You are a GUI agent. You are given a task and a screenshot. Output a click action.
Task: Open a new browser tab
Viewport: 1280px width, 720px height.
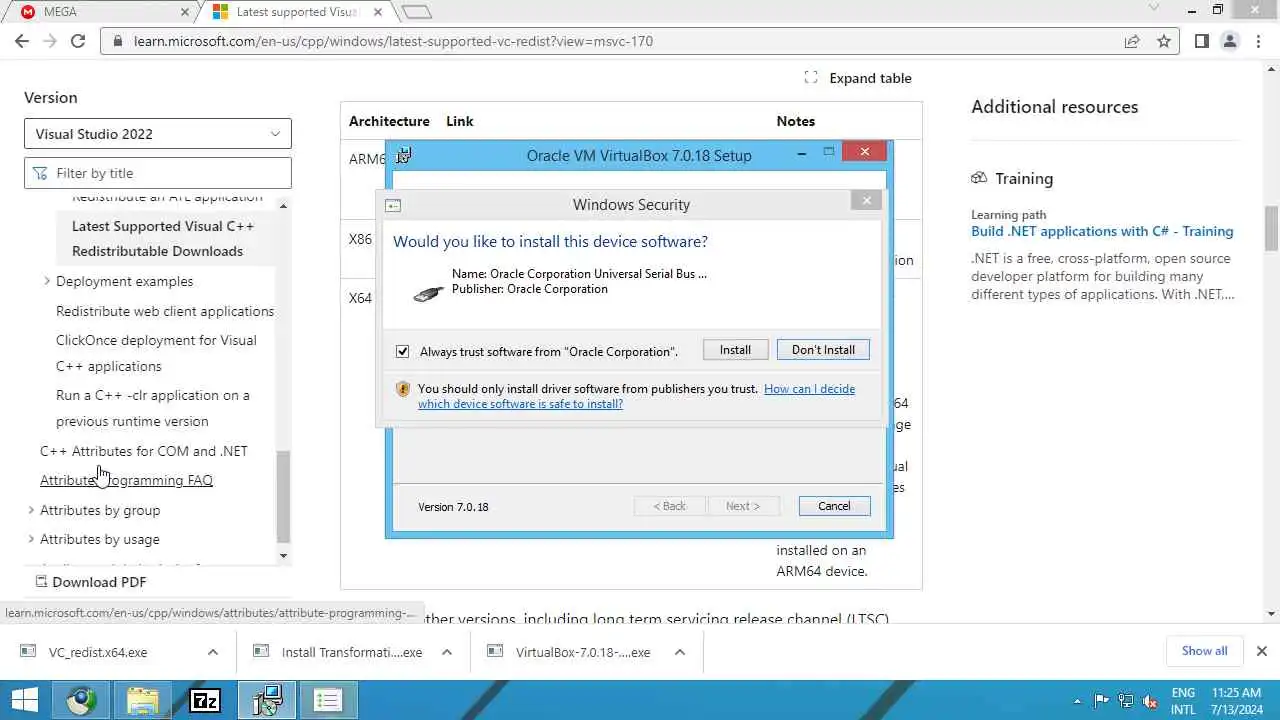[417, 12]
